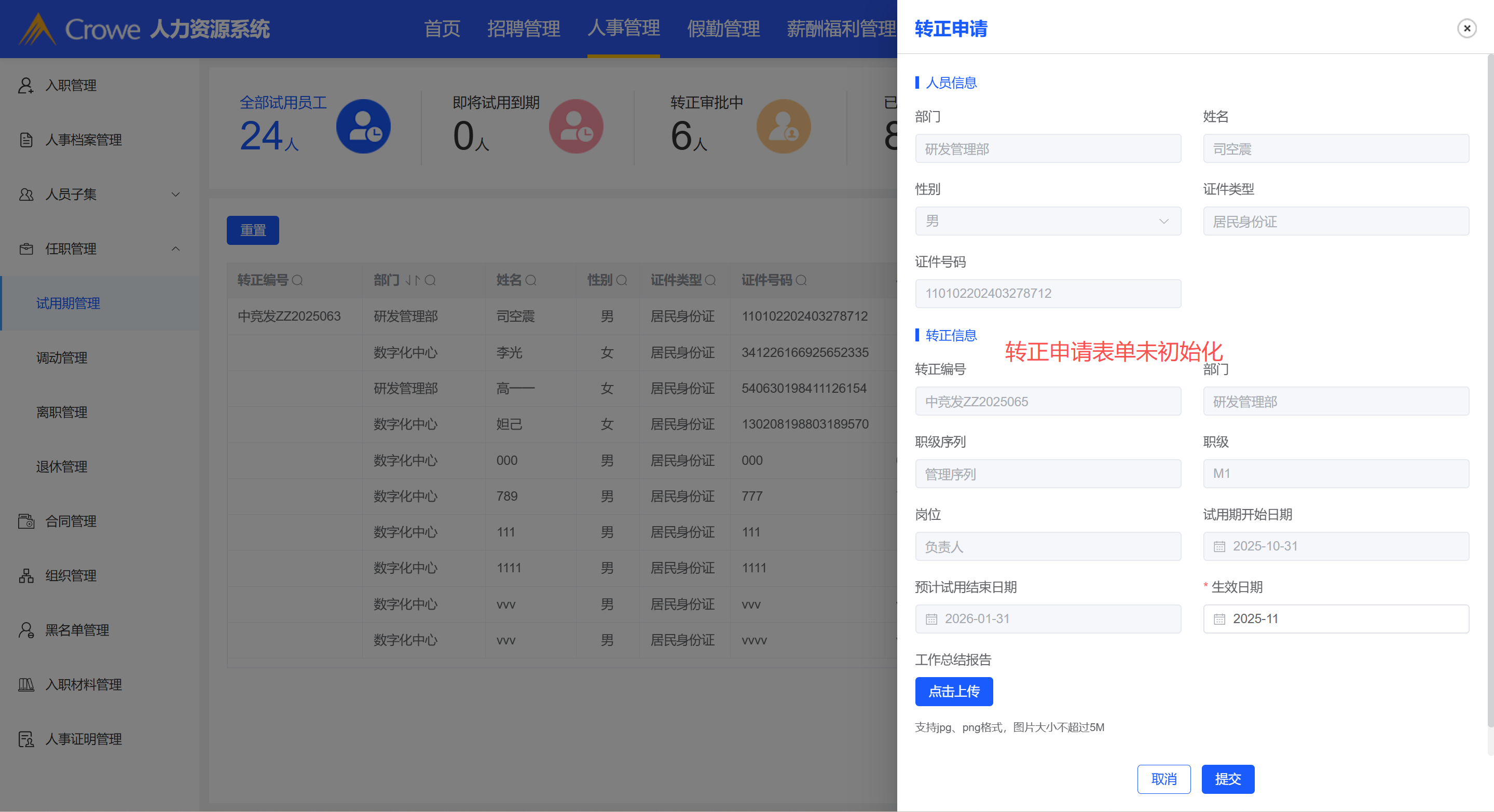Click the 合同管理 sidebar icon
The image size is (1494, 812).
click(x=25, y=521)
